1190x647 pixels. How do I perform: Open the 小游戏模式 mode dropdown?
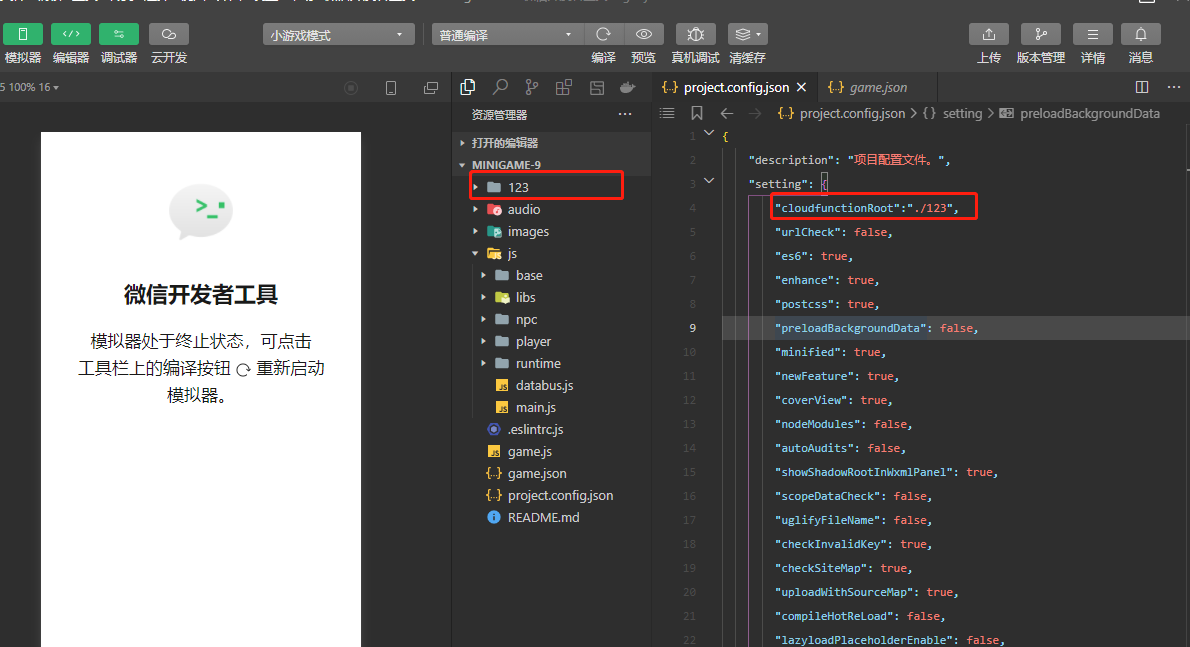338,35
